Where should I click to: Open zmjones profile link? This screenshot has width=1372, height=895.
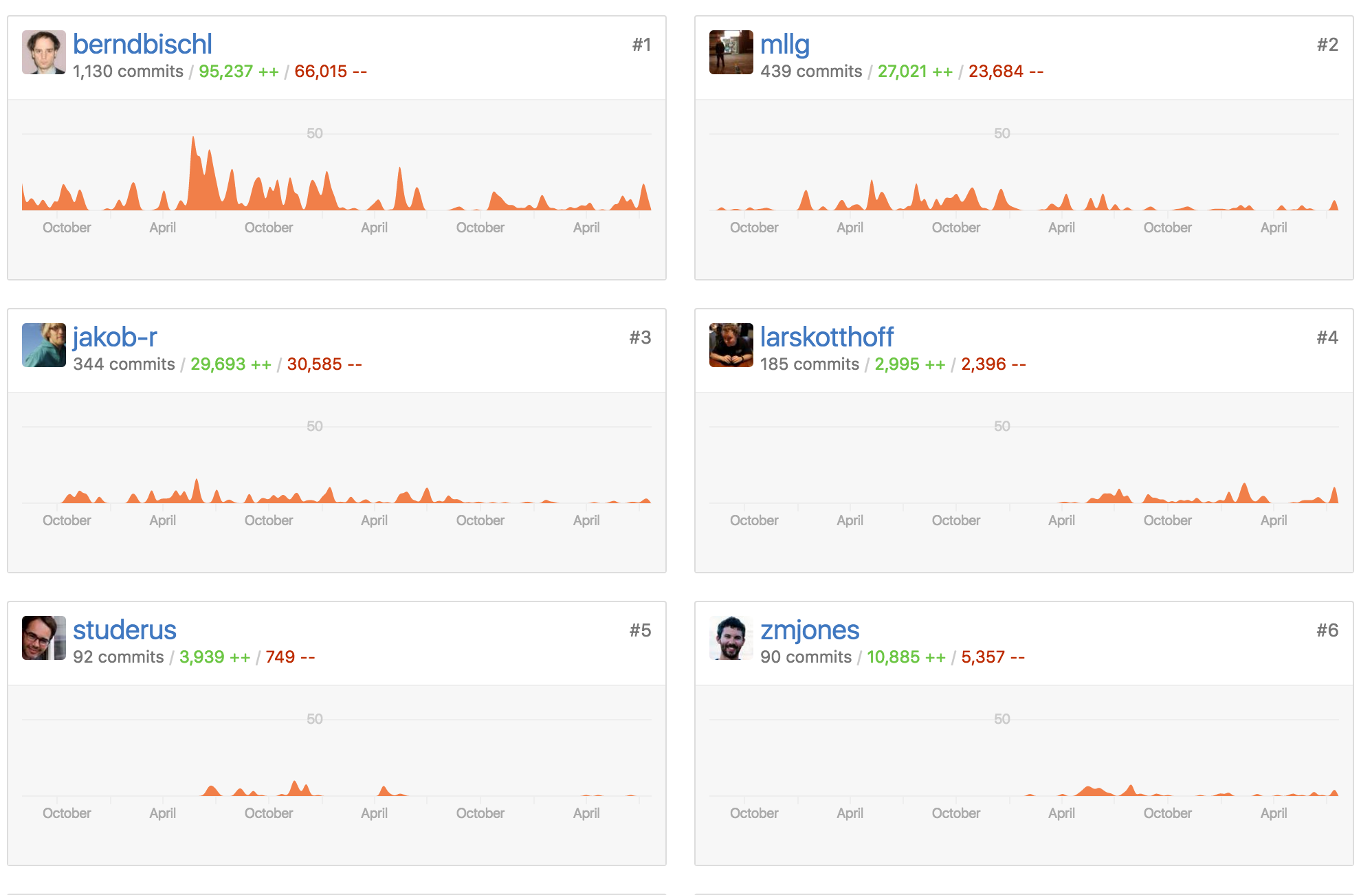[810, 630]
